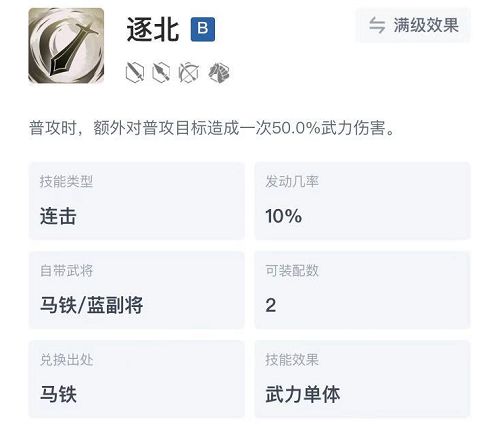Click the 逐北 skill title
The width and height of the screenshot is (497, 424).
click(x=153, y=29)
